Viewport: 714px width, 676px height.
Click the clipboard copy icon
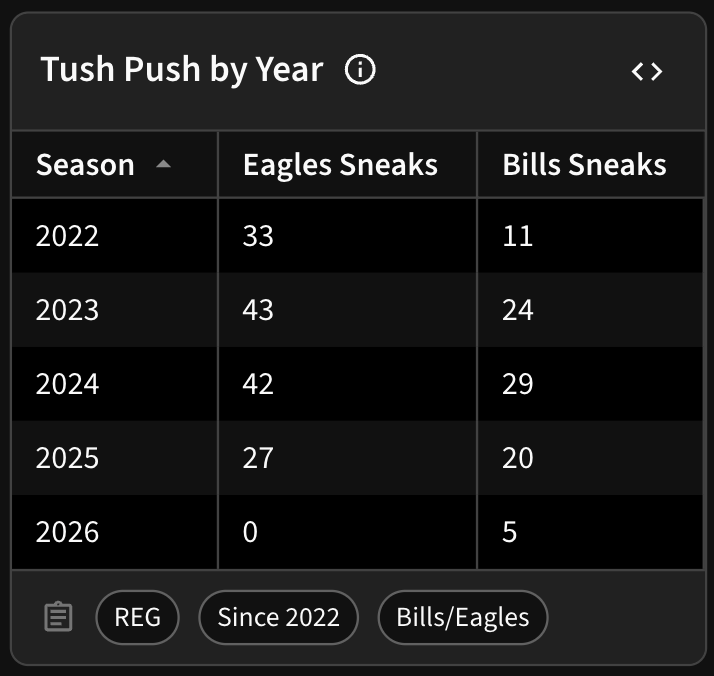tap(58, 617)
